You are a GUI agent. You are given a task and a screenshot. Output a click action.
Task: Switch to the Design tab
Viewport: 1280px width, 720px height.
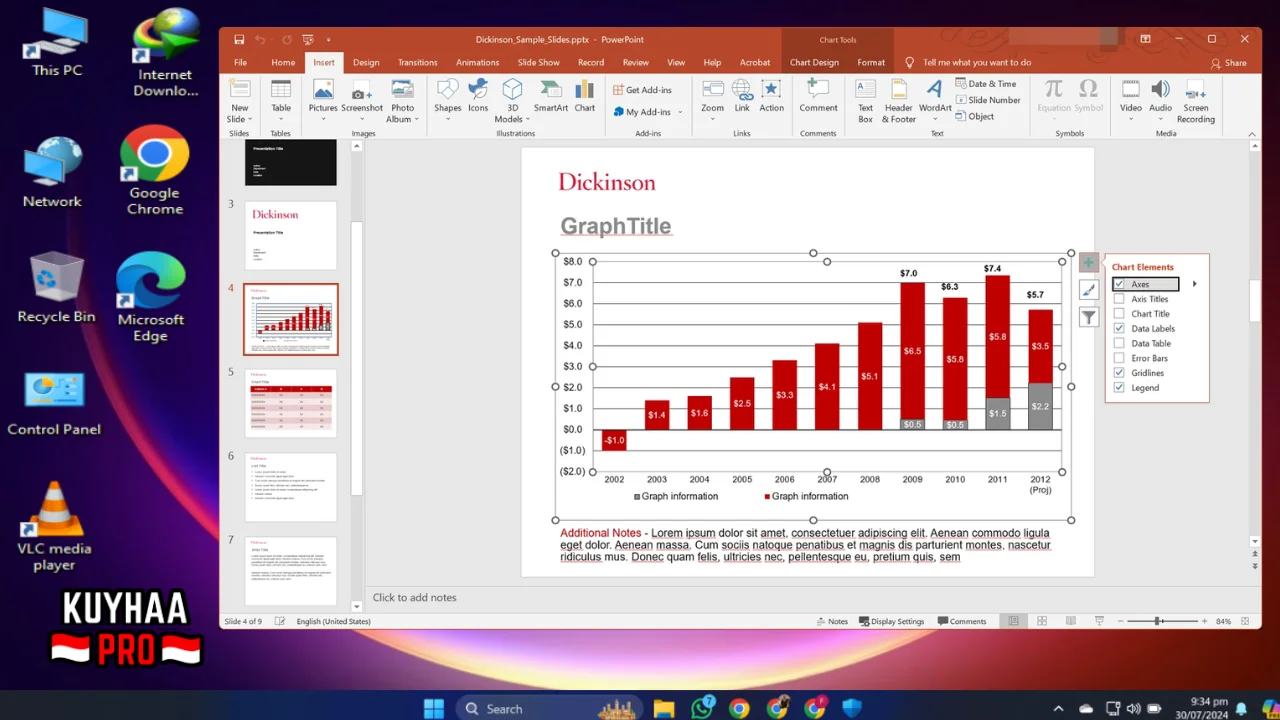366,62
